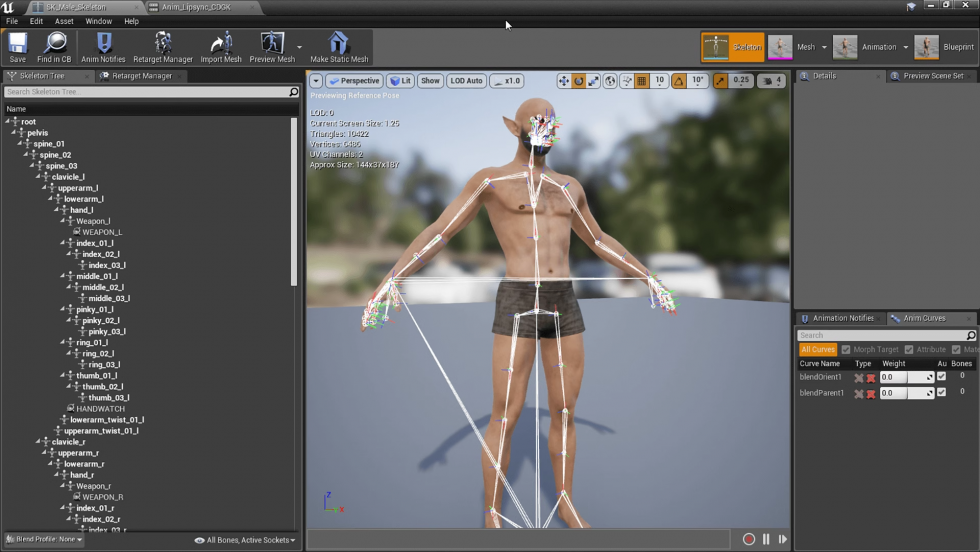Viewport: 980px width, 552px height.
Task: Toggle world/local coordinate globe icon
Action: 610,81
